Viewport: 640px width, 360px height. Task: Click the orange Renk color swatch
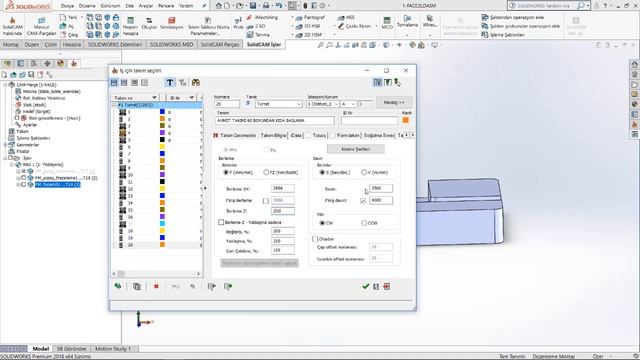[x=406, y=120]
